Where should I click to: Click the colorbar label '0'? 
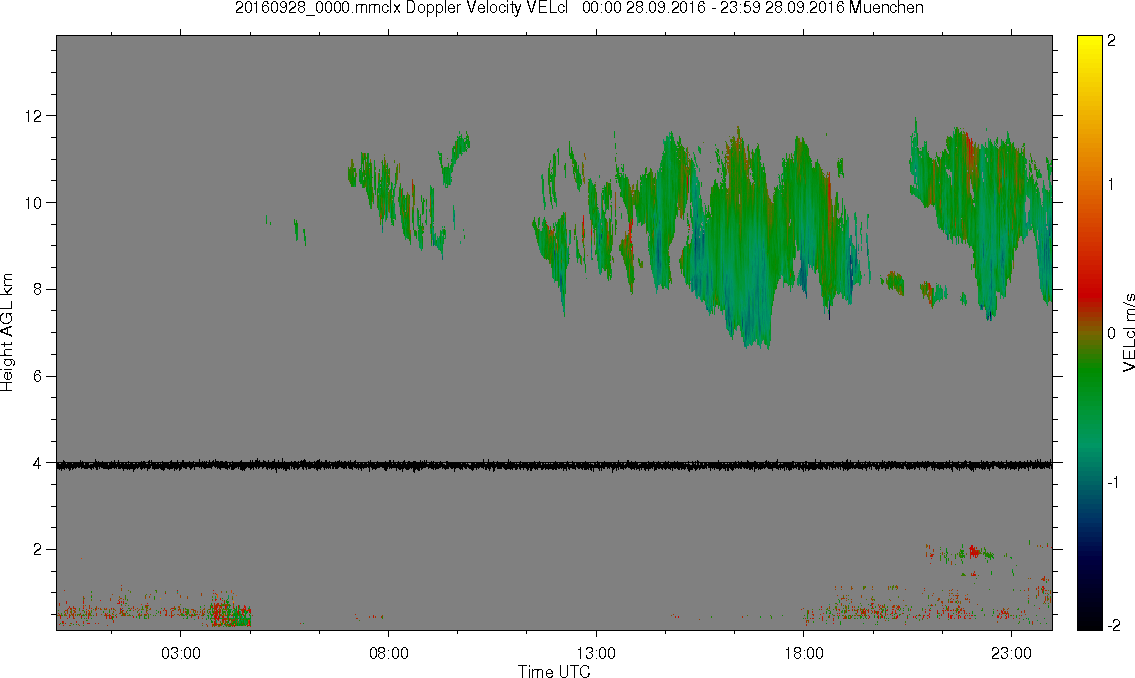click(x=1111, y=334)
